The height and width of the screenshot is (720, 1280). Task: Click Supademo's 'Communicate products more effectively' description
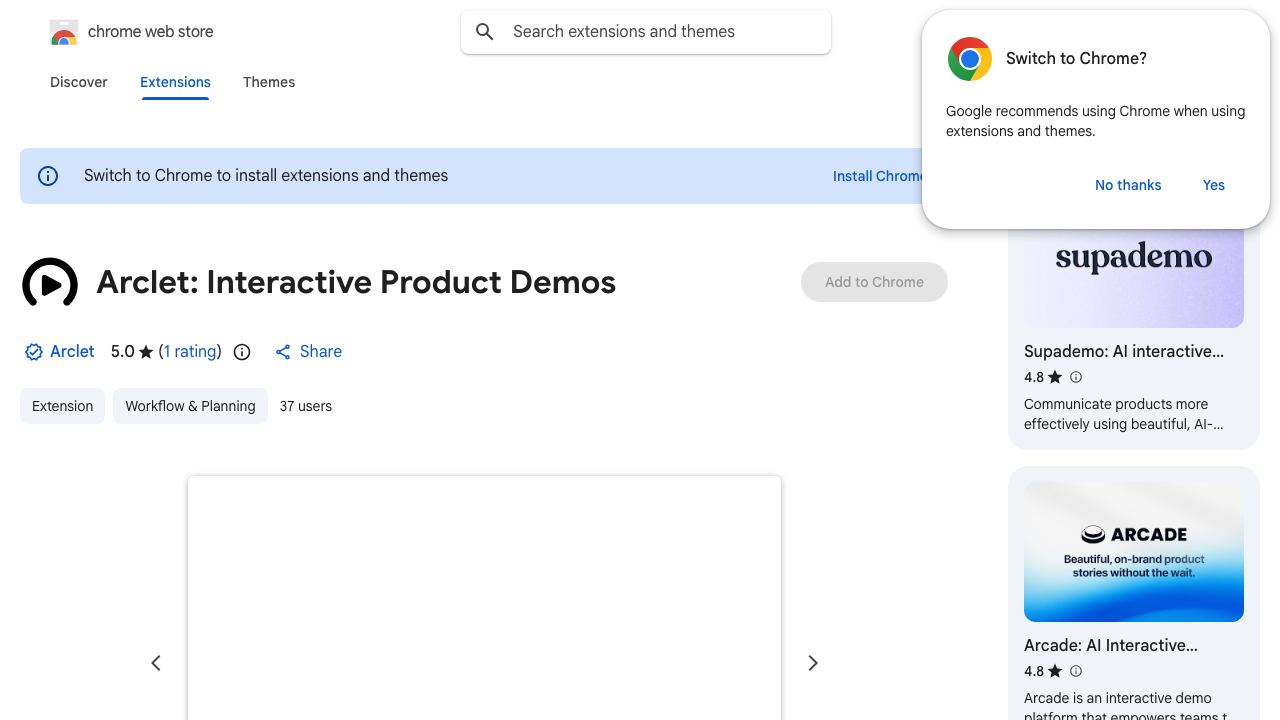[1124, 414]
